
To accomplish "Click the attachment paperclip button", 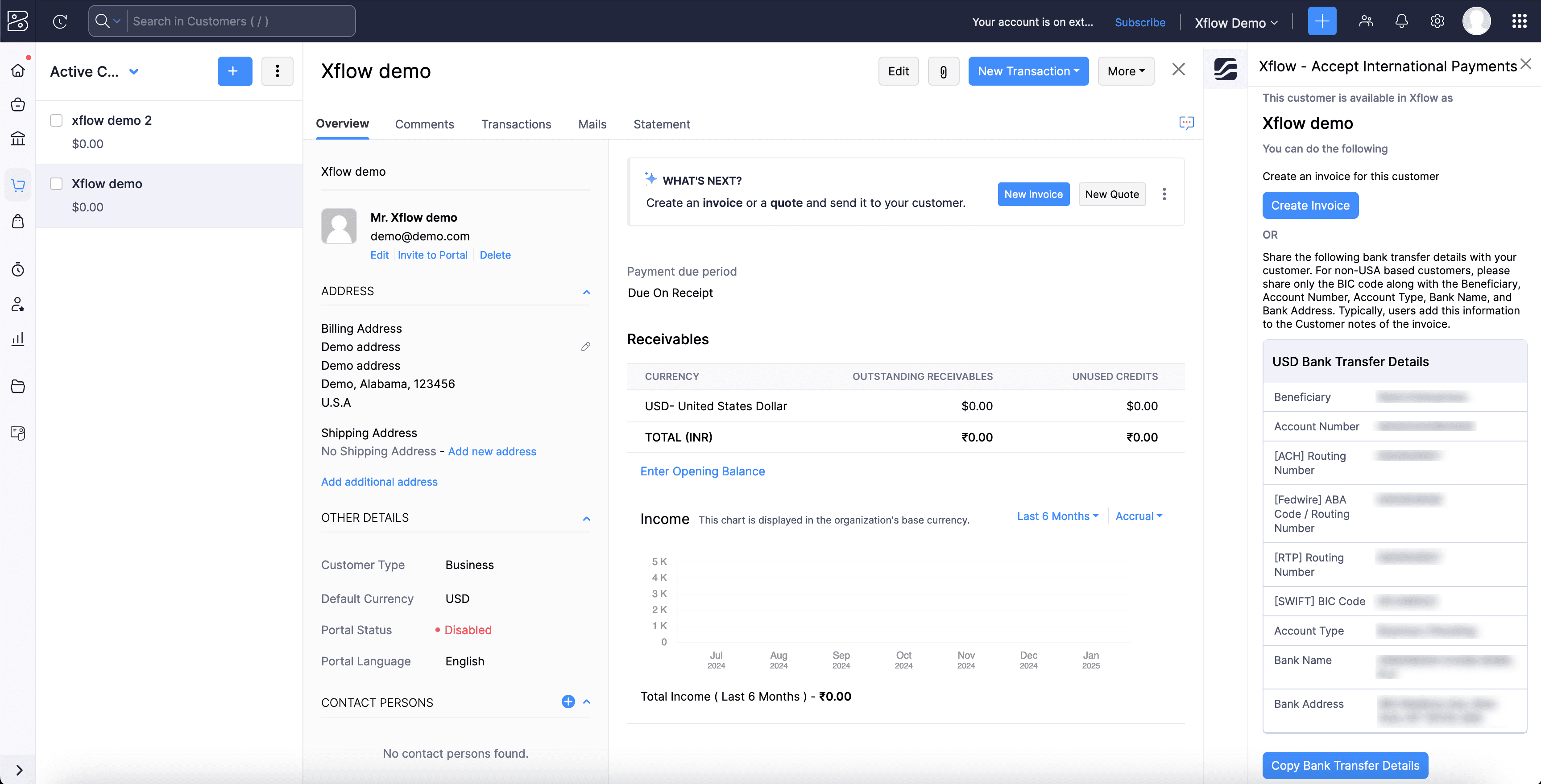I will pyautogui.click(x=944, y=71).
